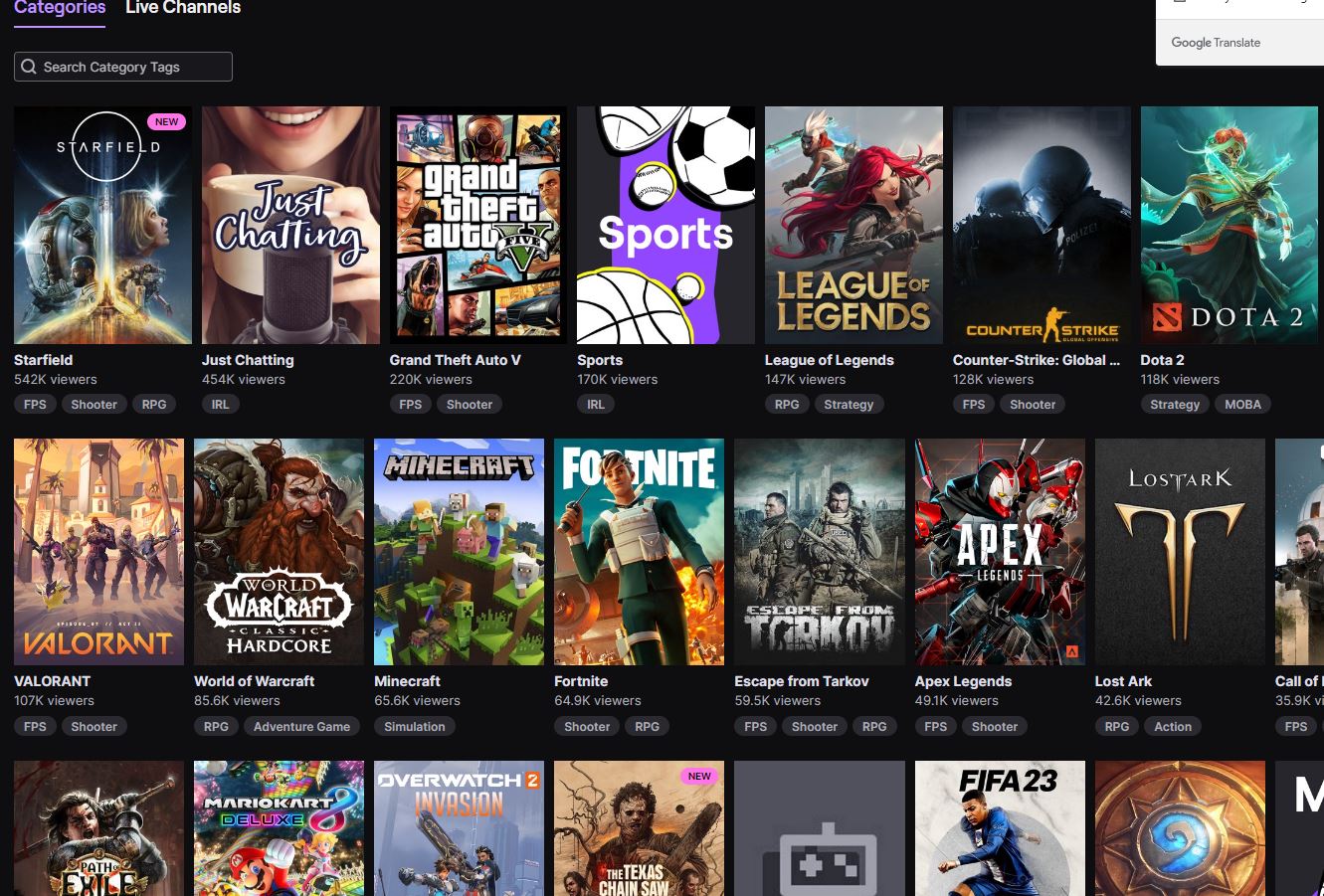Select the Action tag under Lost Ark

1173,727
